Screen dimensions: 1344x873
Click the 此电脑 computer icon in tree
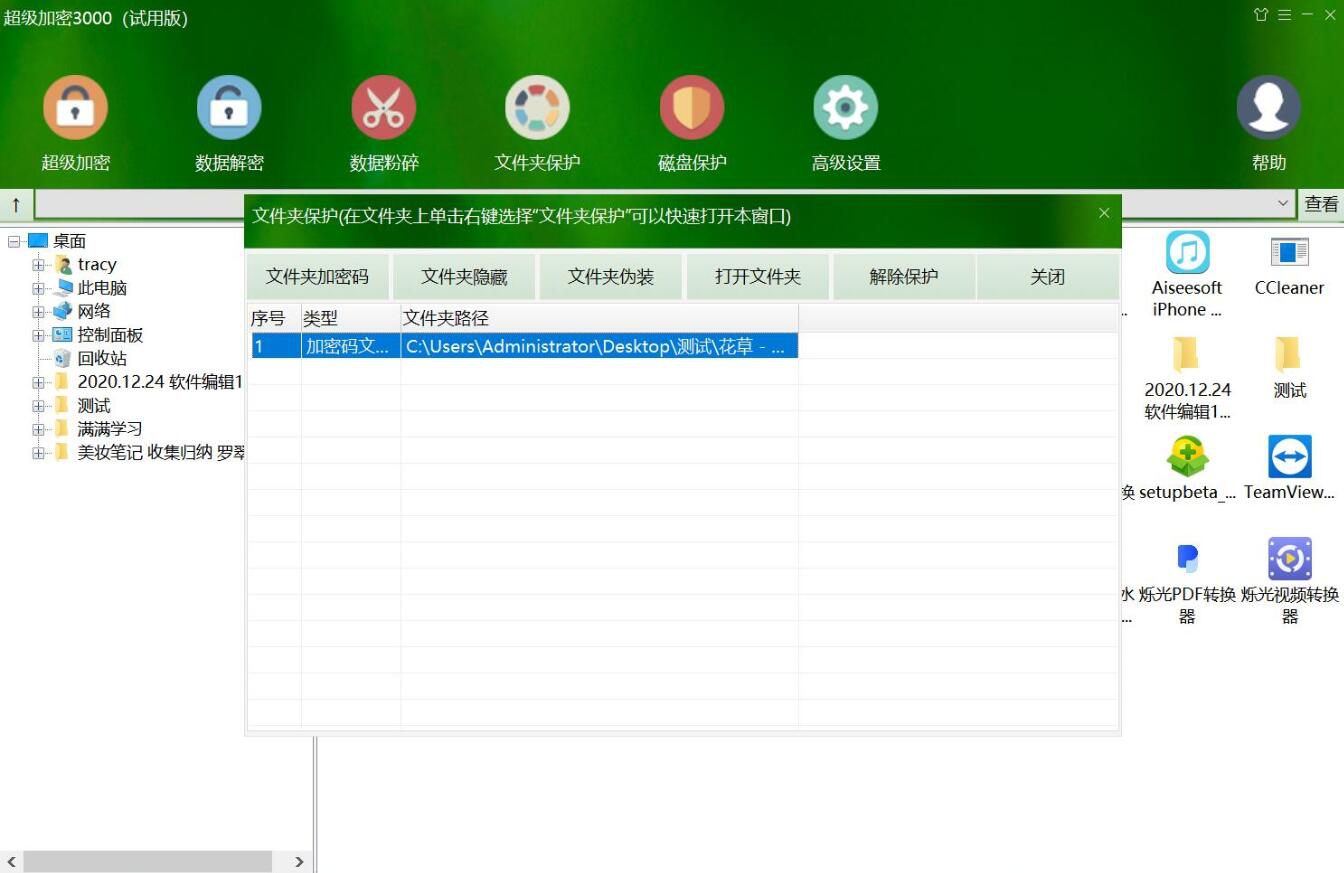point(62,288)
